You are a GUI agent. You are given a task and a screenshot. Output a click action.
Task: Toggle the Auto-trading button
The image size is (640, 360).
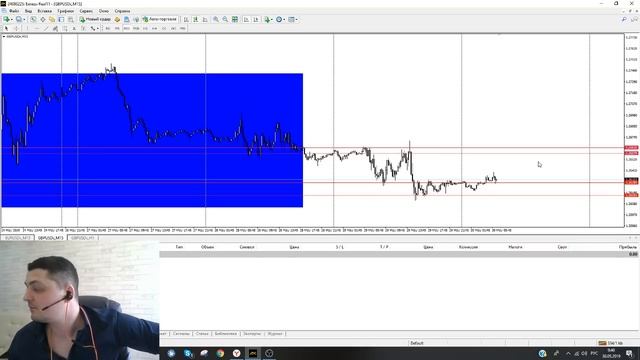click(160, 19)
